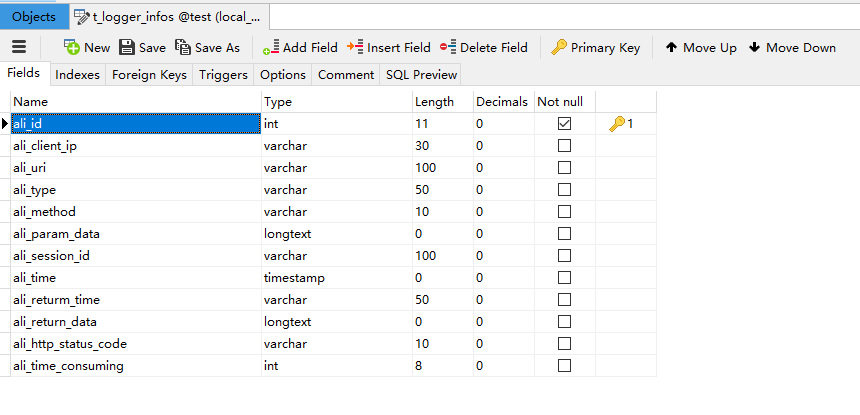860x415 pixels.
Task: Click the Add Field button label
Action: 310,48
